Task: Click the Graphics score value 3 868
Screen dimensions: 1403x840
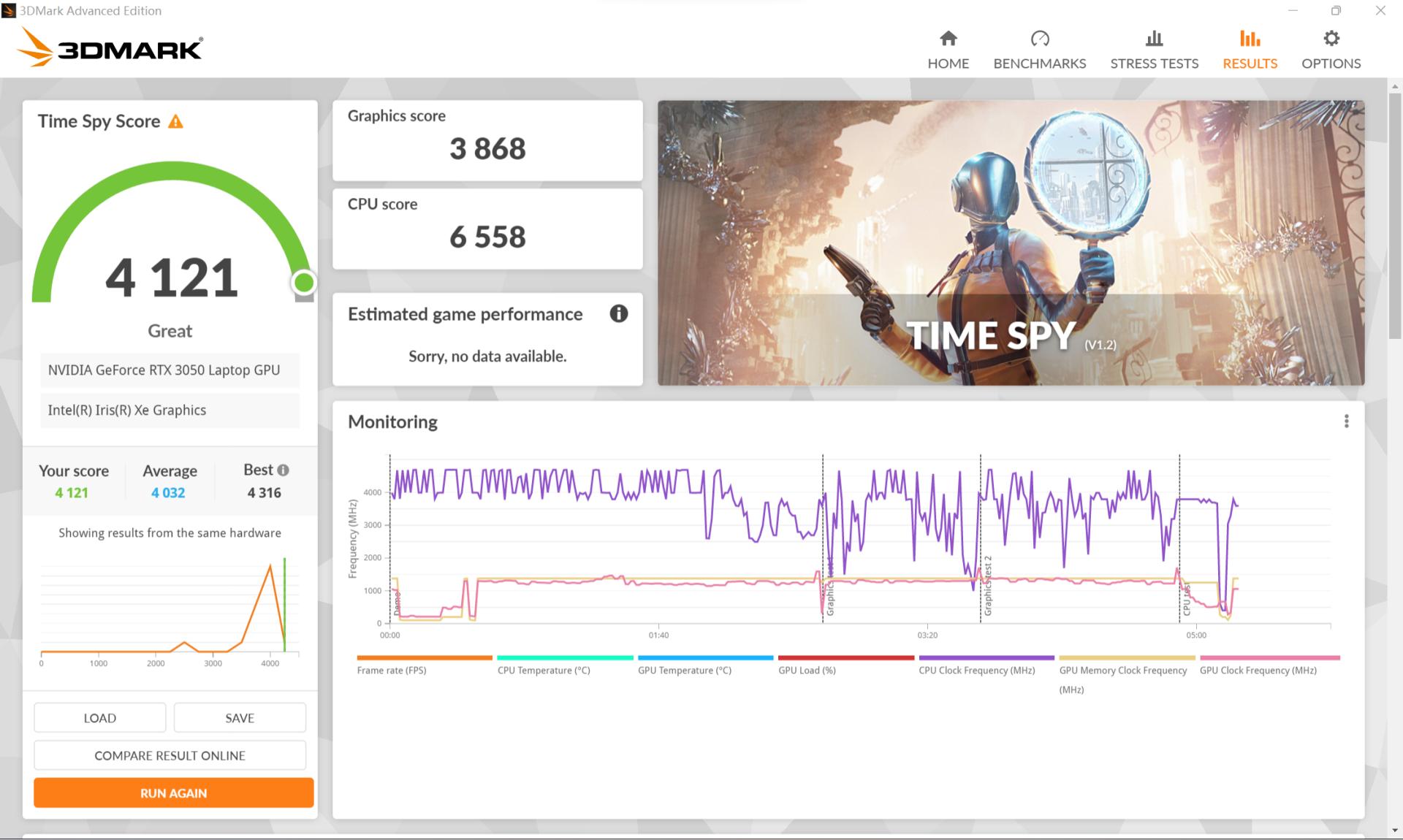Action: pos(487,148)
